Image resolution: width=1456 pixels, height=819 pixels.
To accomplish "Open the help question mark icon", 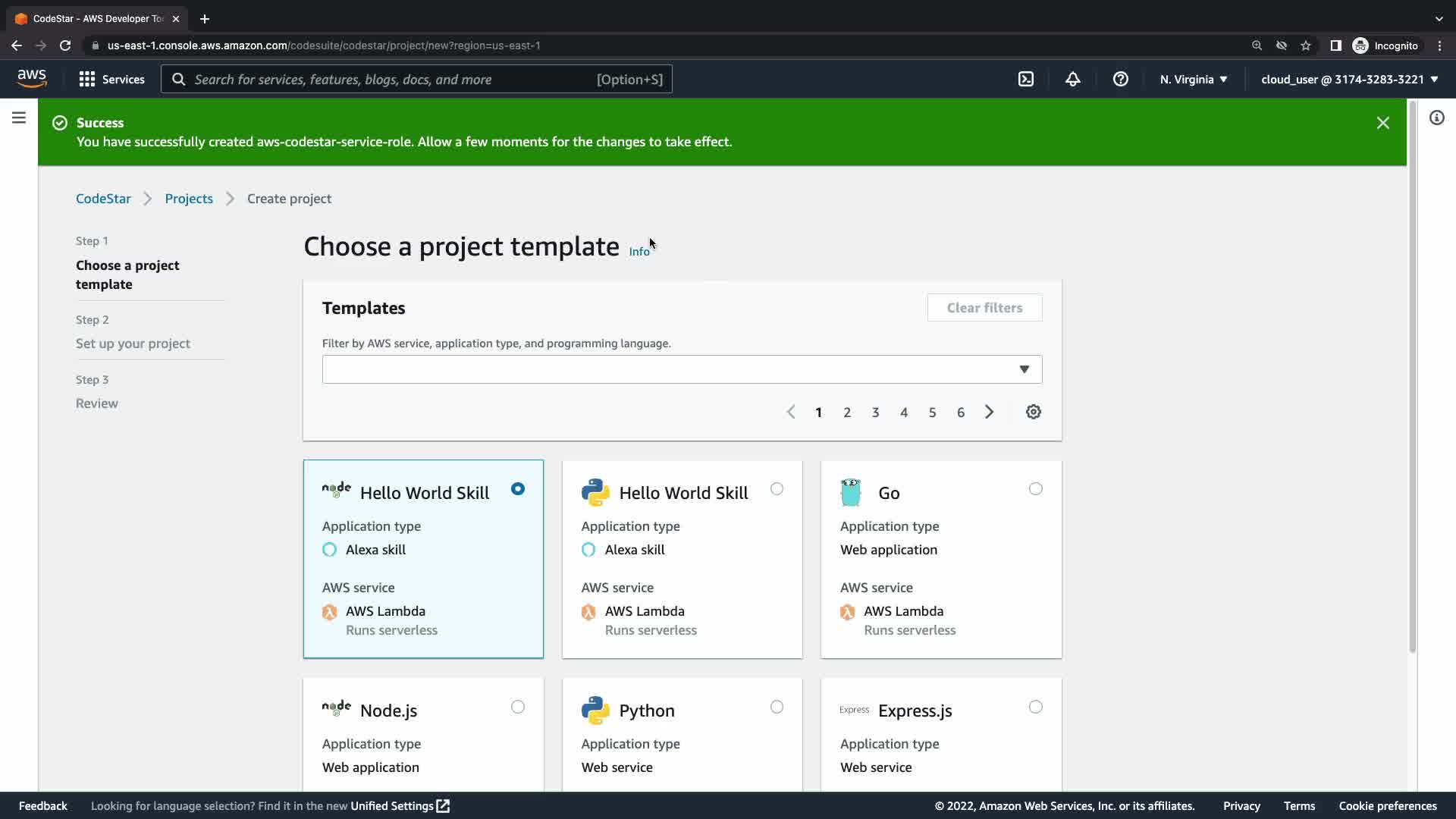I will click(x=1120, y=79).
